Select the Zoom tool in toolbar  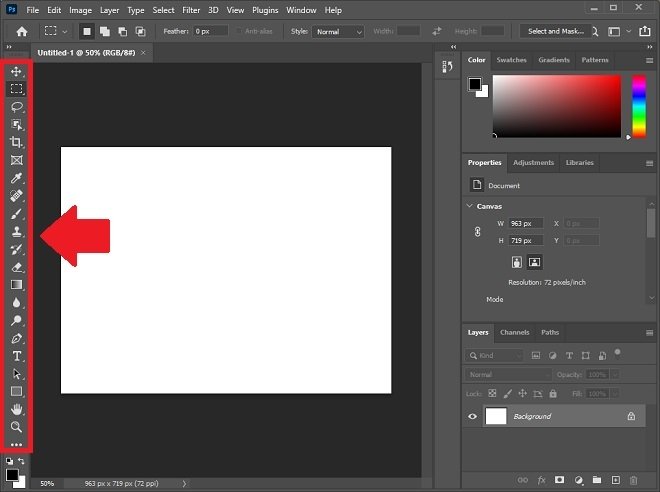click(16, 427)
